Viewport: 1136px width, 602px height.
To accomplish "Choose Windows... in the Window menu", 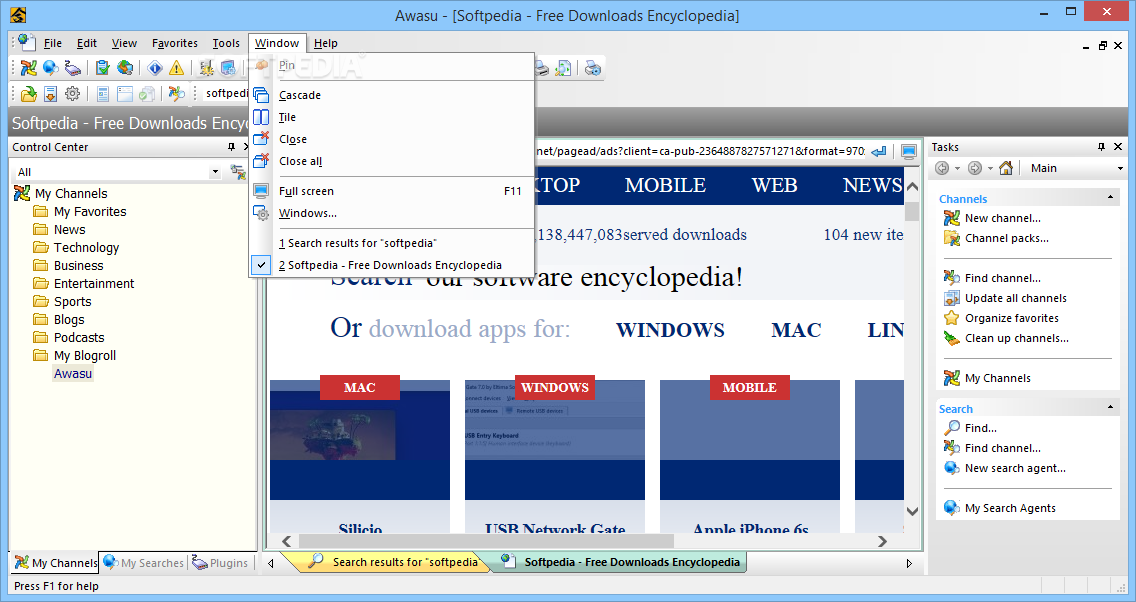I will click(x=308, y=213).
